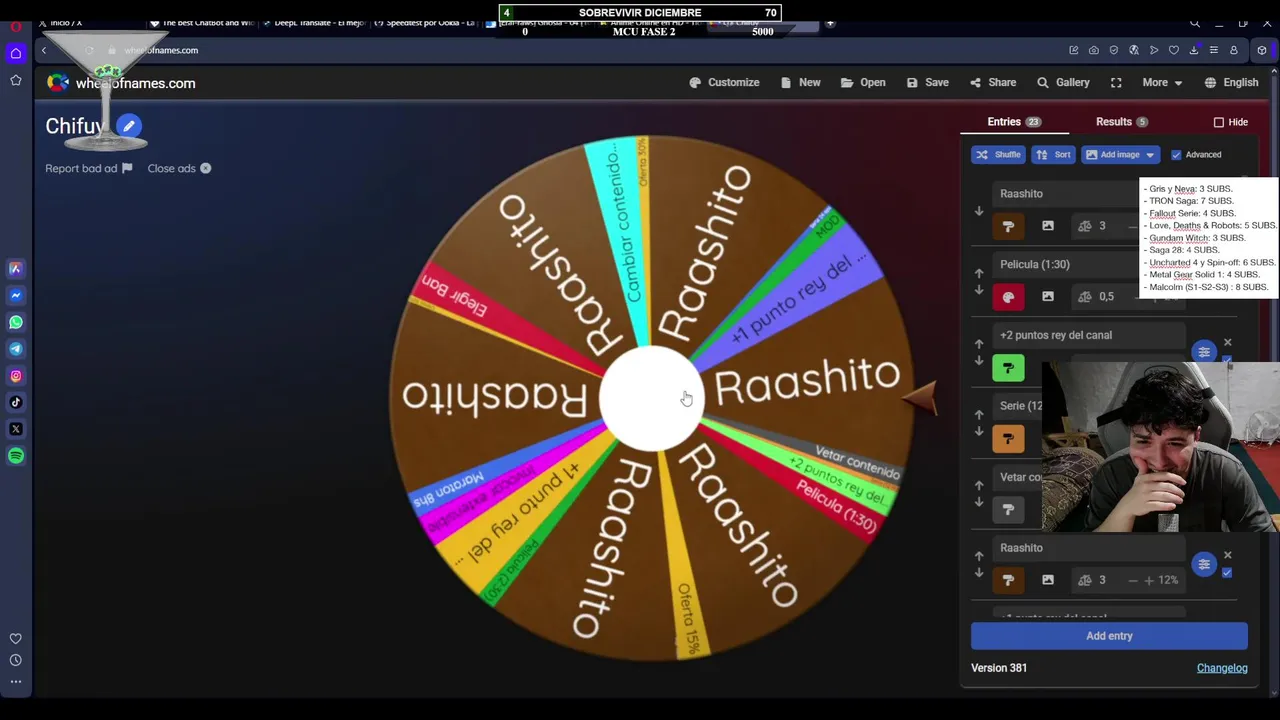Decrease weight of last Raashito entry
Image resolution: width=1280 pixels, height=720 pixels.
1132,580
